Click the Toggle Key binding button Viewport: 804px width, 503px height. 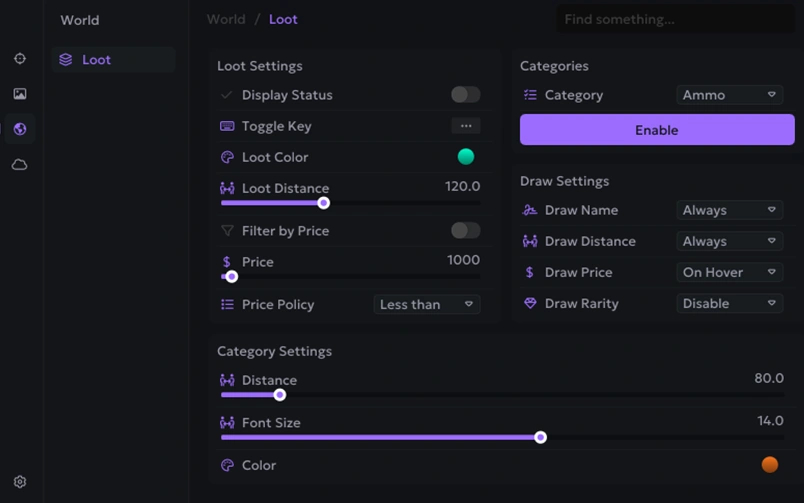point(465,126)
